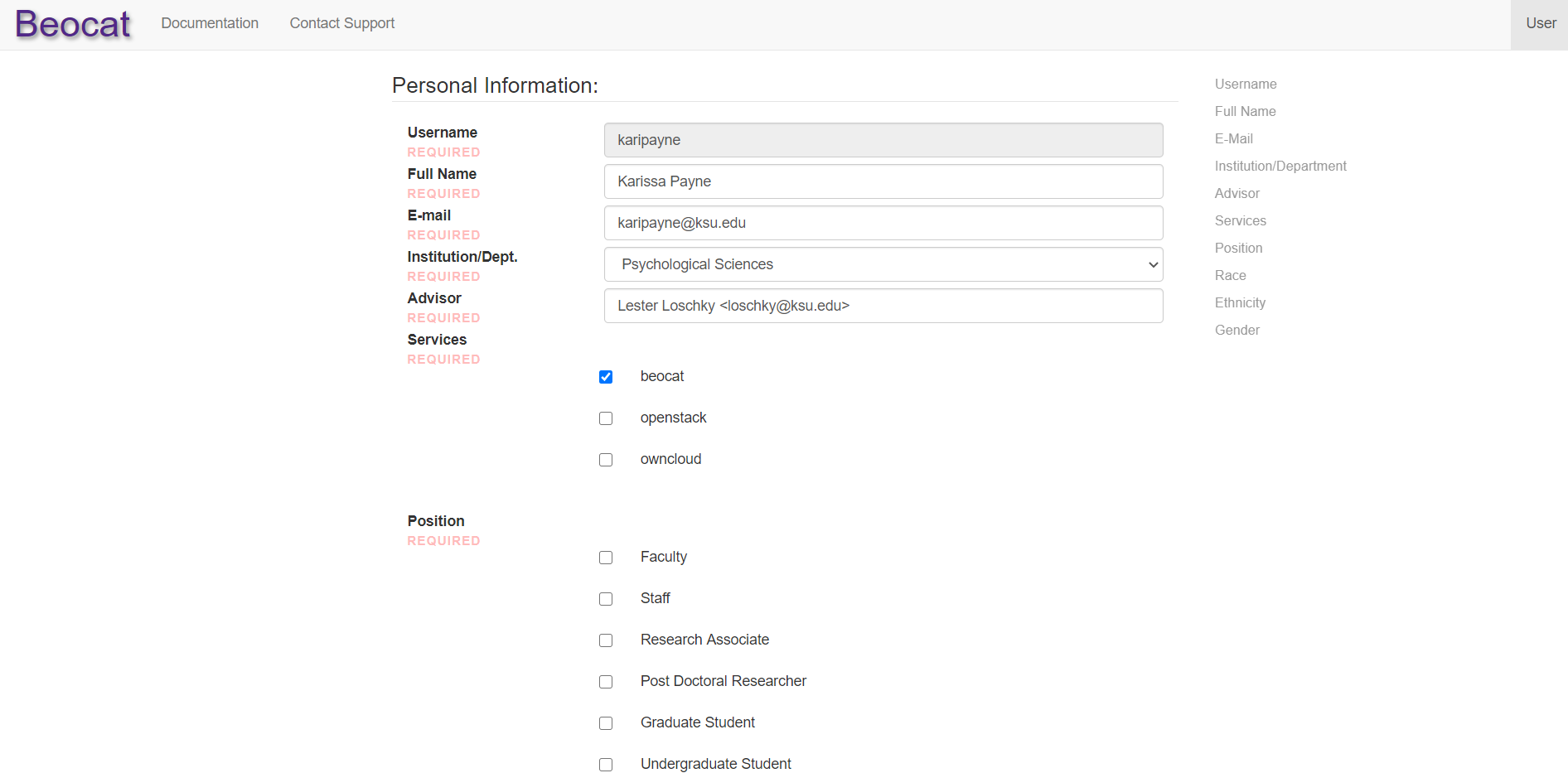The width and height of the screenshot is (1568, 773).
Task: Click the Advisor input field
Action: tap(883, 306)
